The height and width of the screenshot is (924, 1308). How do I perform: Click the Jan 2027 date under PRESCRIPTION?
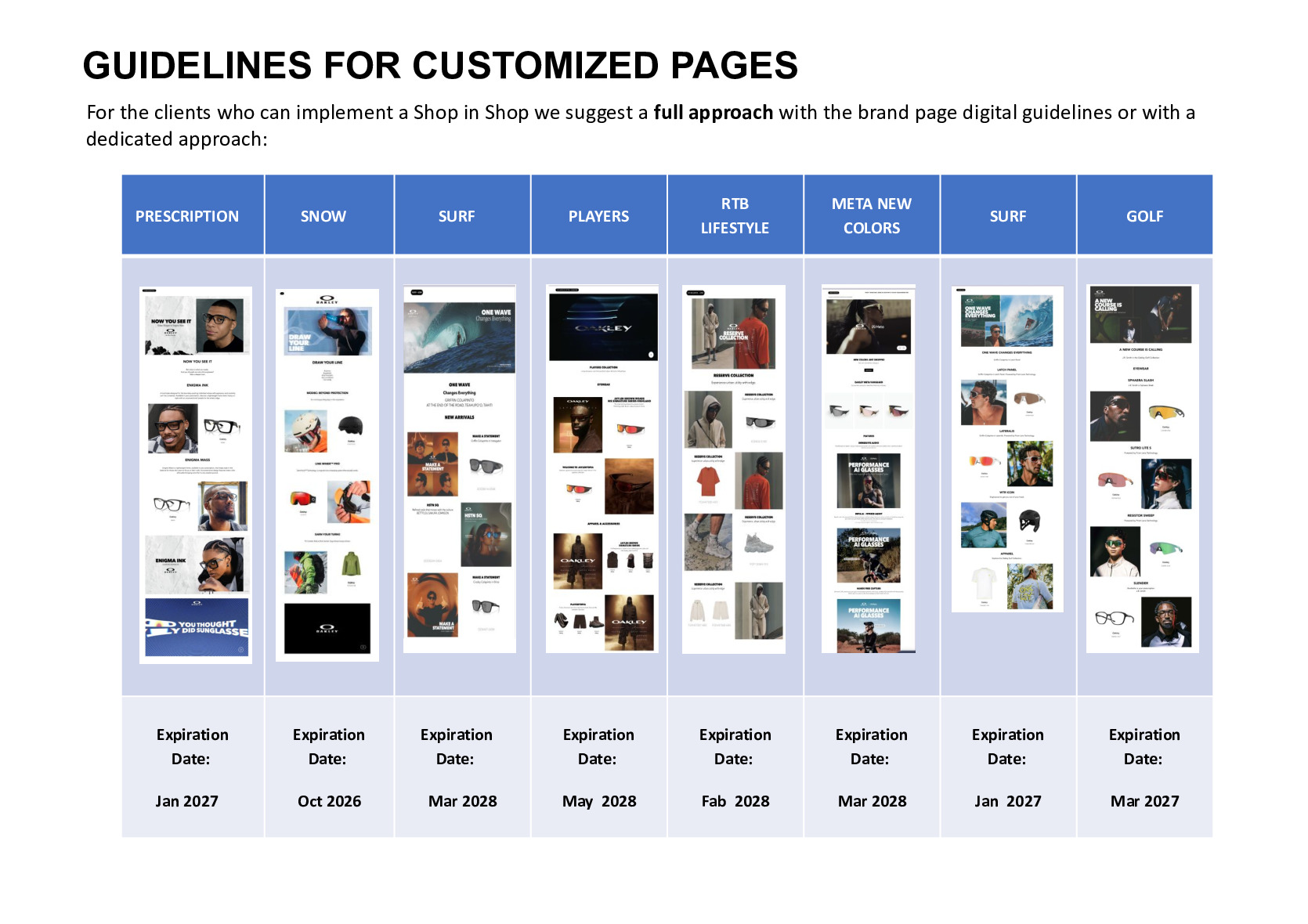[187, 801]
